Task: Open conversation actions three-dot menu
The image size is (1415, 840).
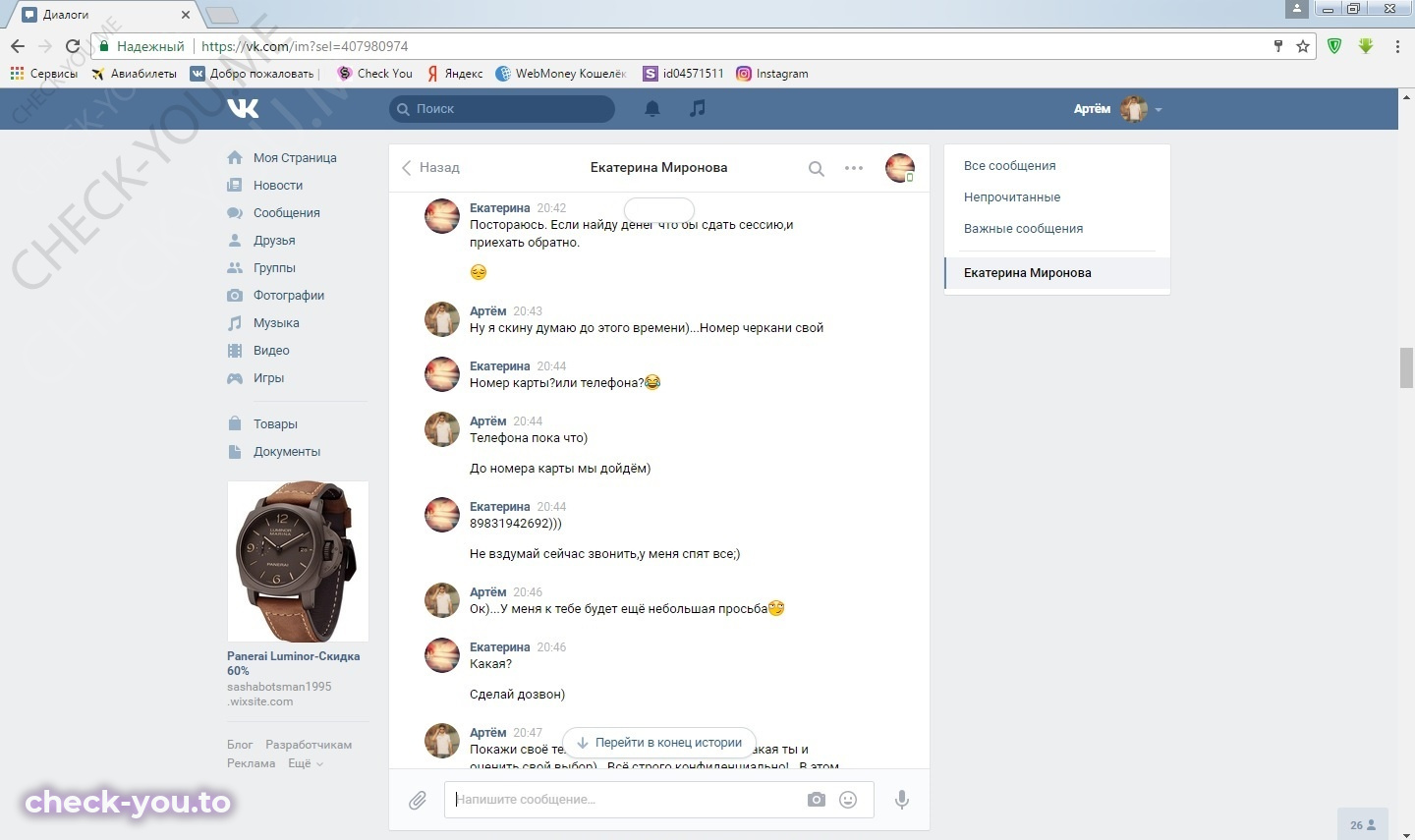Action: tap(854, 168)
